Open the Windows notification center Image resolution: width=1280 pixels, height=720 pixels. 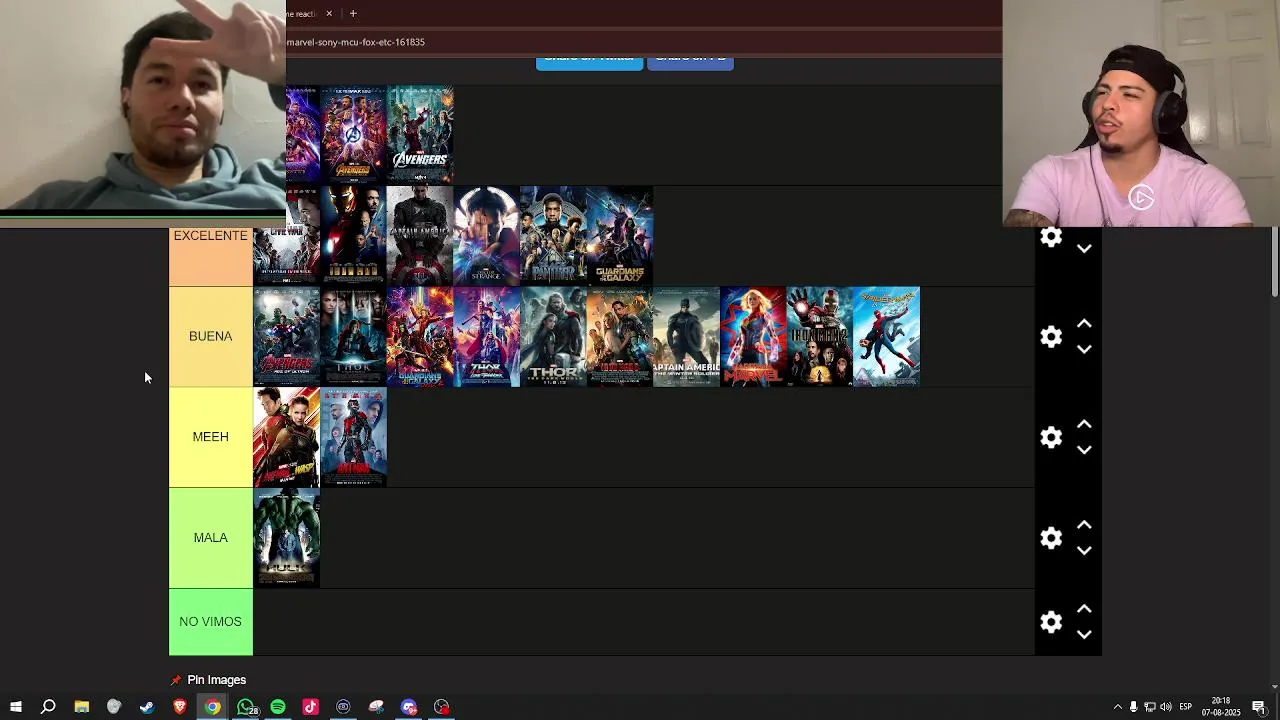tap(1259, 707)
